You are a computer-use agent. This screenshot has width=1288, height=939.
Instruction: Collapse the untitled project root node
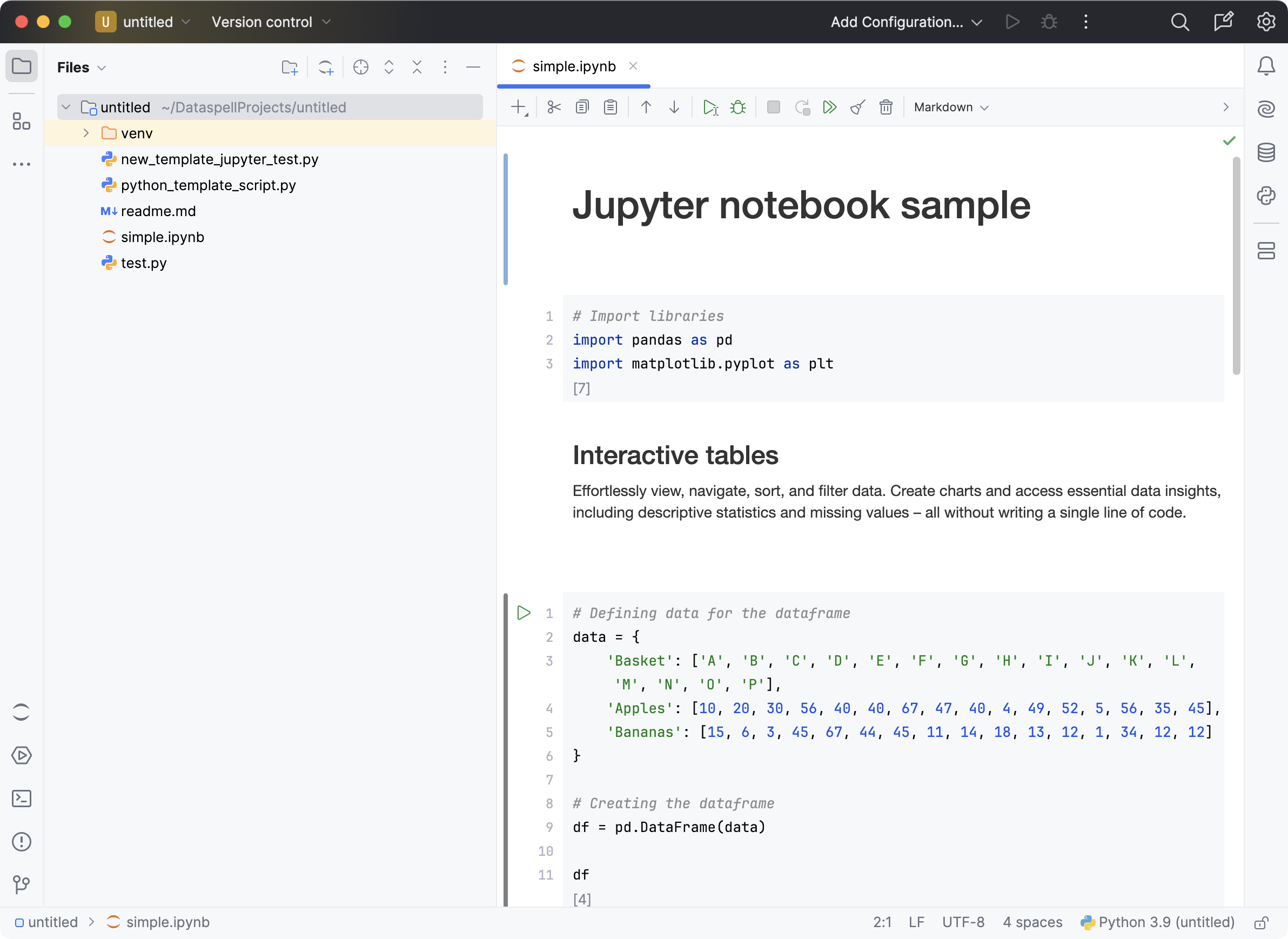pos(66,108)
